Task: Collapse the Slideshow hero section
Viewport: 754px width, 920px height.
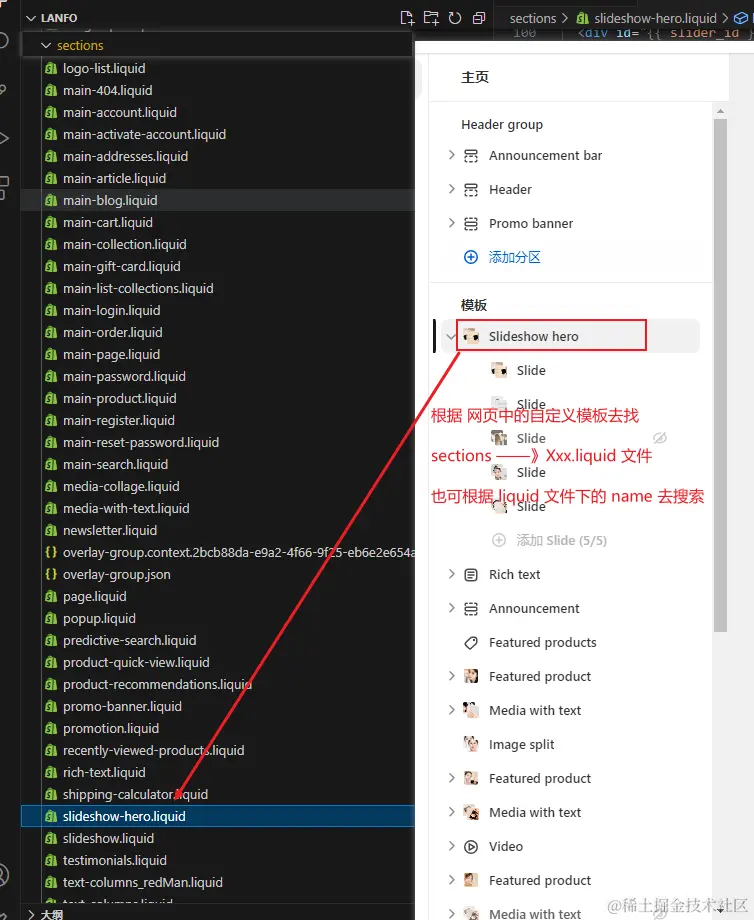Action: [x=451, y=336]
